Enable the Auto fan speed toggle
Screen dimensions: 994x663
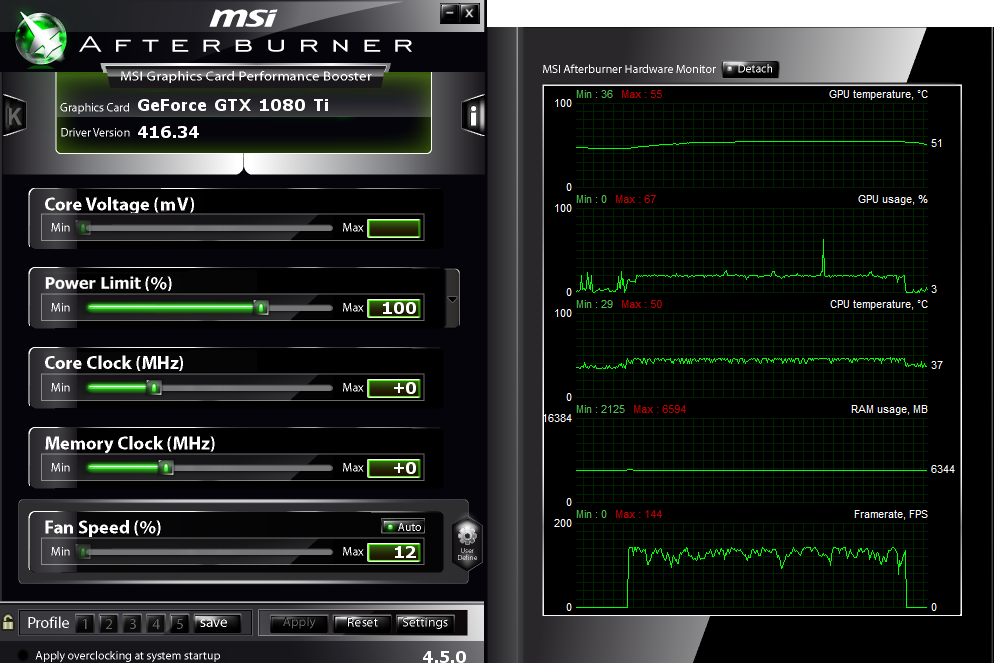click(x=403, y=527)
